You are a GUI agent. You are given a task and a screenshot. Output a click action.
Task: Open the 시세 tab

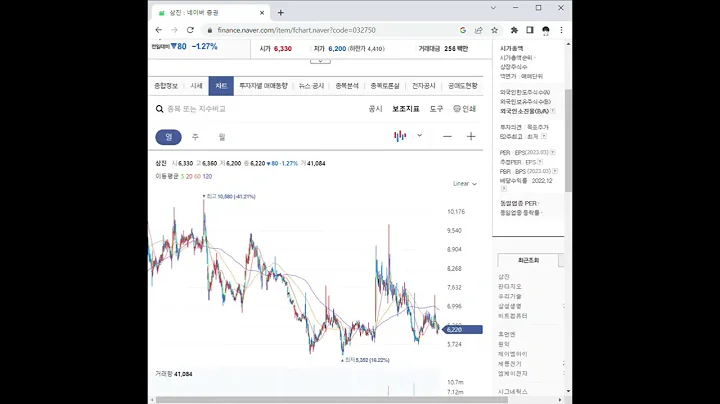point(196,86)
